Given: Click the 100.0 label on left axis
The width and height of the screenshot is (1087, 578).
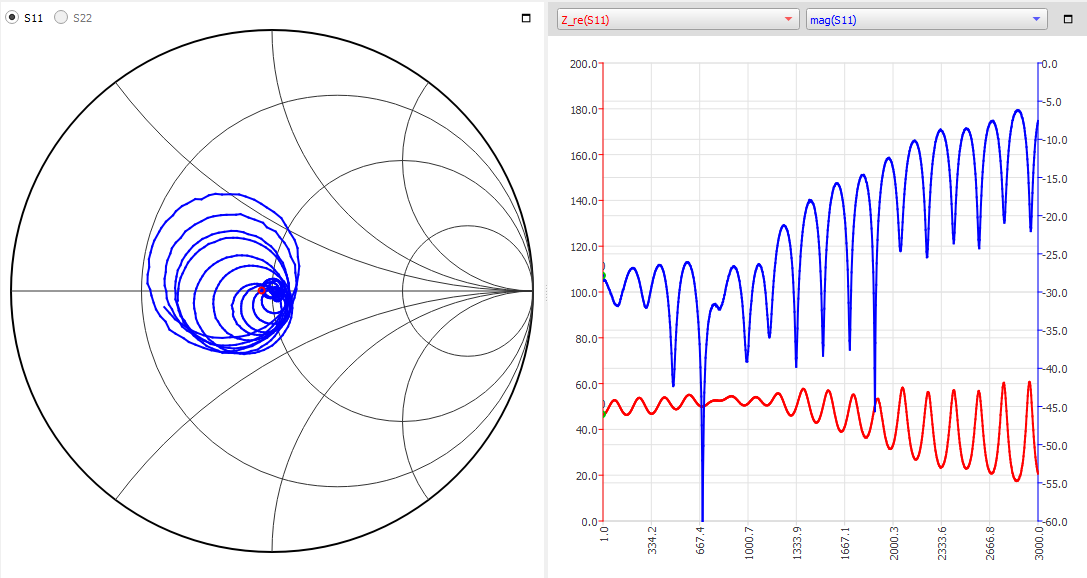Looking at the screenshot, I should click(x=584, y=292).
